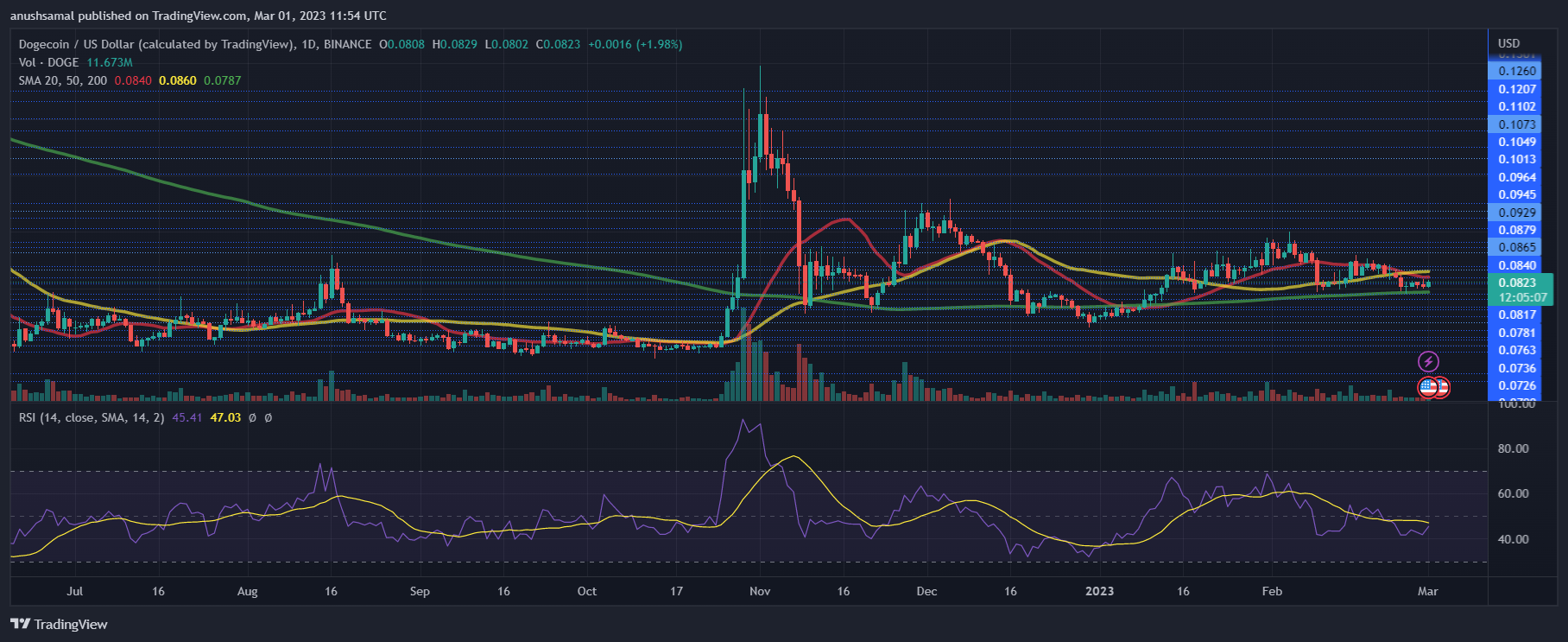The image size is (1568, 642).
Task: Click the USD currency label on price axis
Action: click(1508, 43)
